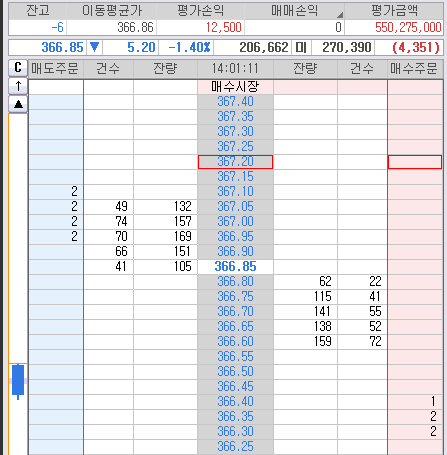This screenshot has height=455, width=447.
Task: Click the 매수시장 market buy cell
Action: (x=235, y=87)
